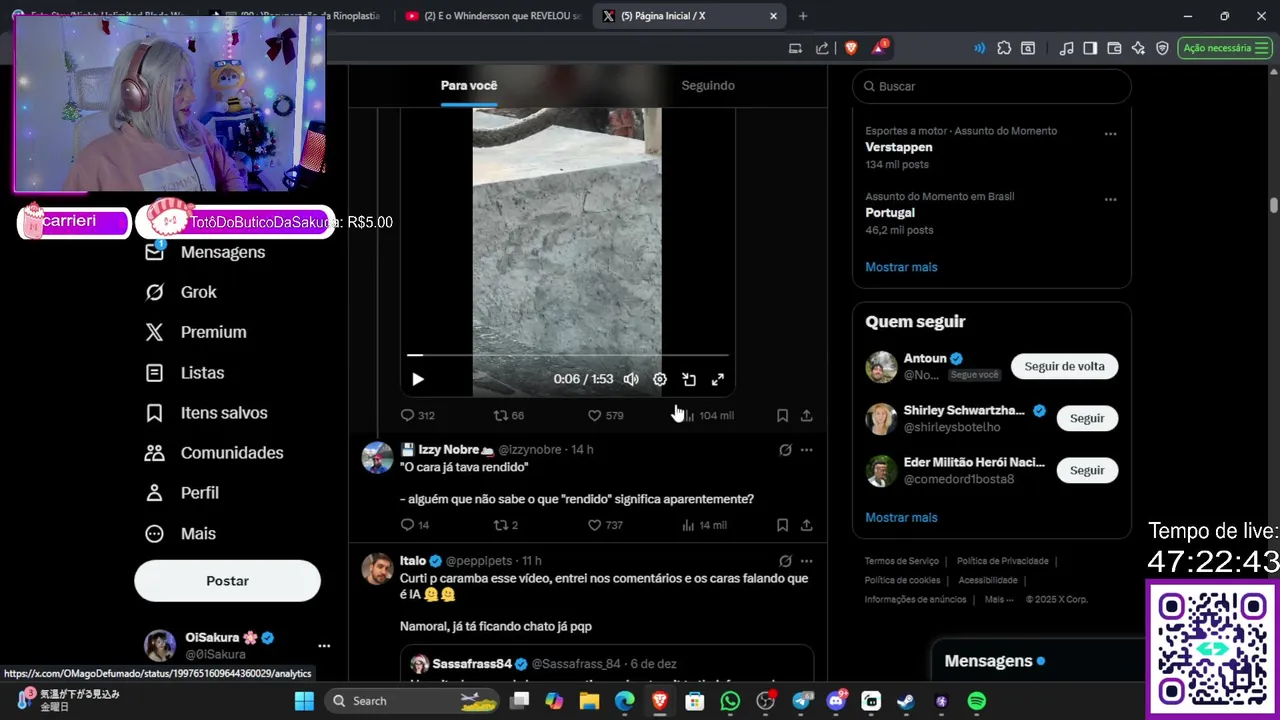Share Izzy Nobre's post
Viewport: 1280px width, 720px height.
click(x=806, y=525)
